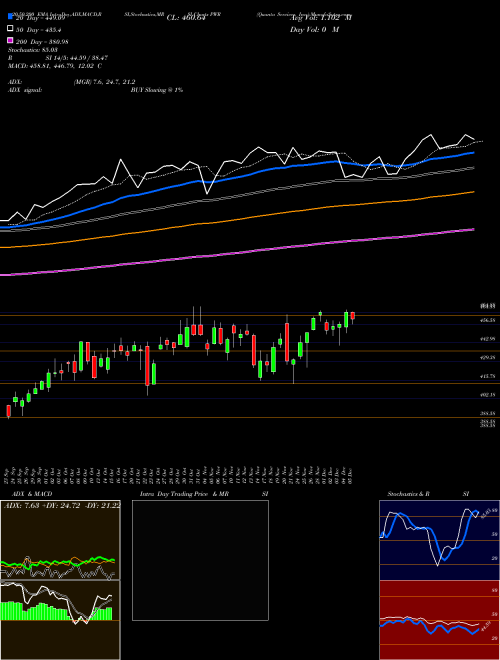The height and width of the screenshot is (660, 500).
Task: Click the 'CL: 460.64' closing price label
Action: tap(186, 18)
